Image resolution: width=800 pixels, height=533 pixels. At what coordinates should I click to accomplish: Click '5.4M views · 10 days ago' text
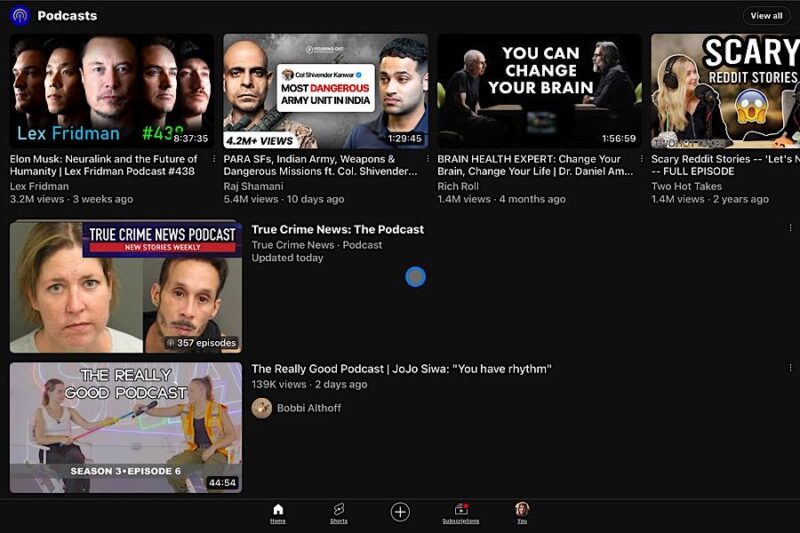pyautogui.click(x=284, y=199)
